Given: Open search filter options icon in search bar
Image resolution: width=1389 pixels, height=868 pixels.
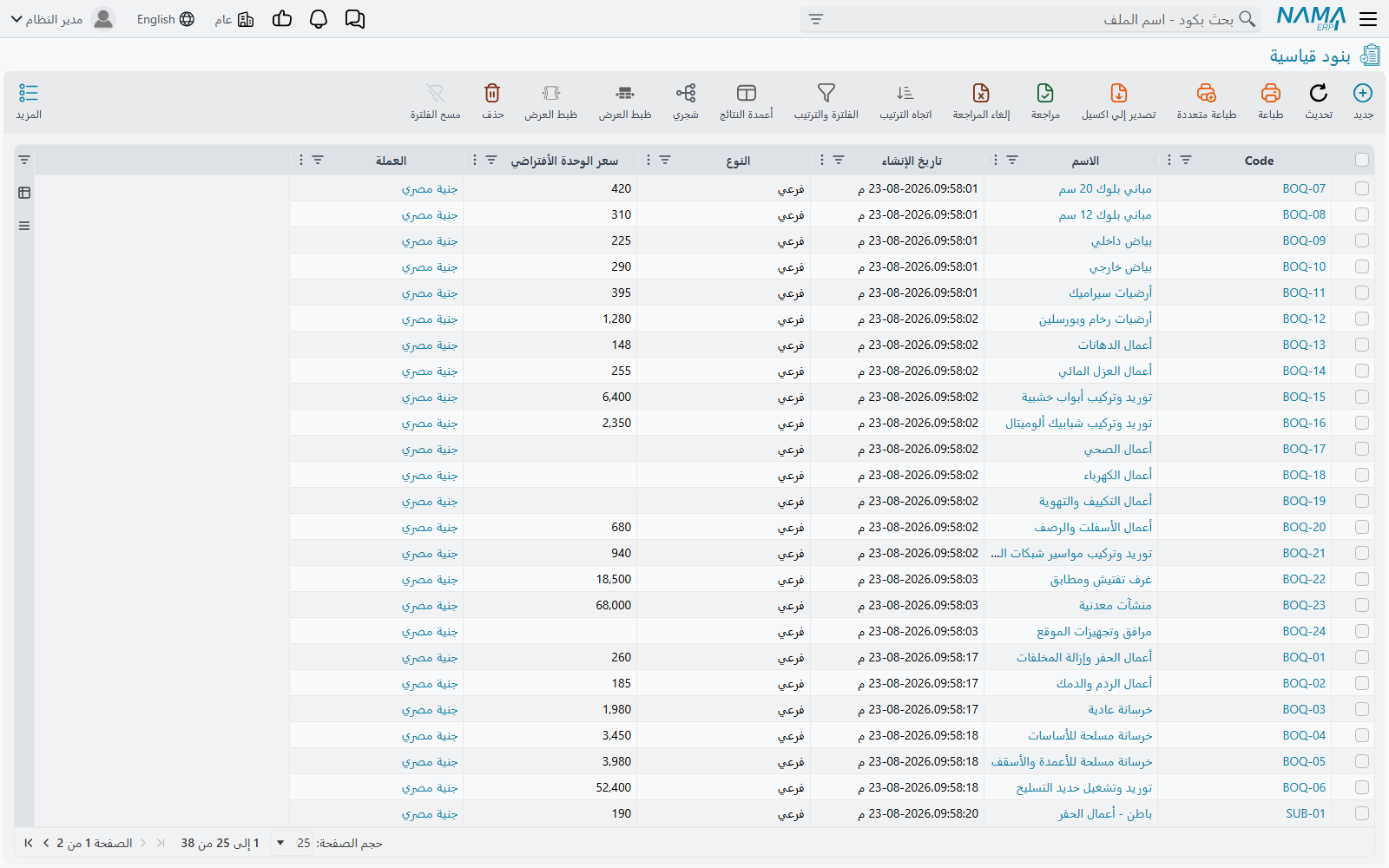Looking at the screenshot, I should coord(815,19).
